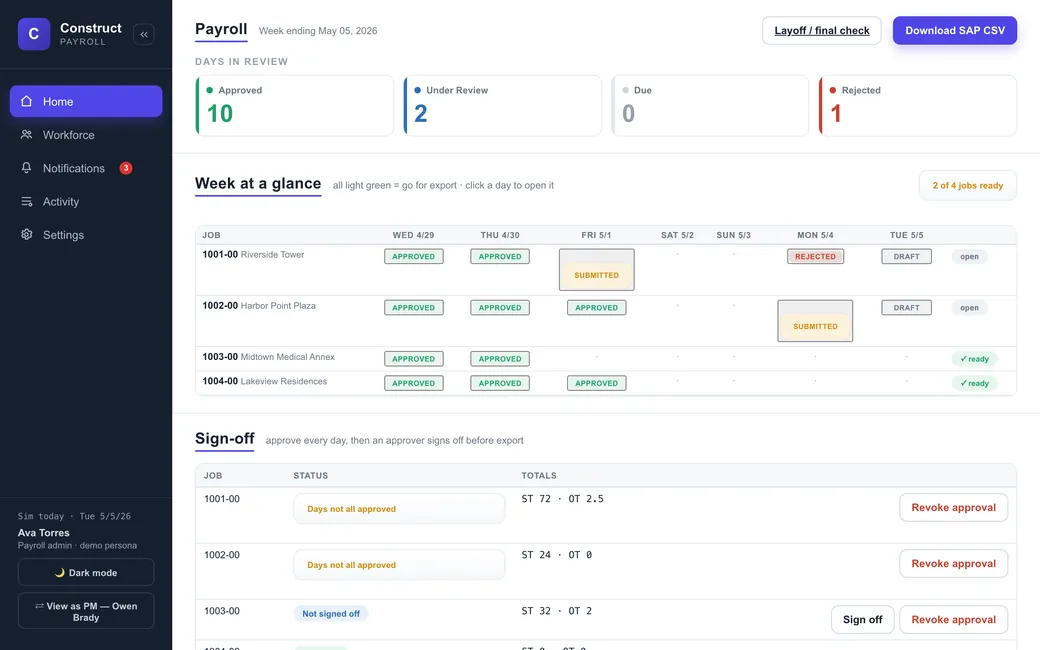This screenshot has width=1040, height=650.
Task: Open Harbor Point Plaza WED 4/29 approved day
Action: 414,308
